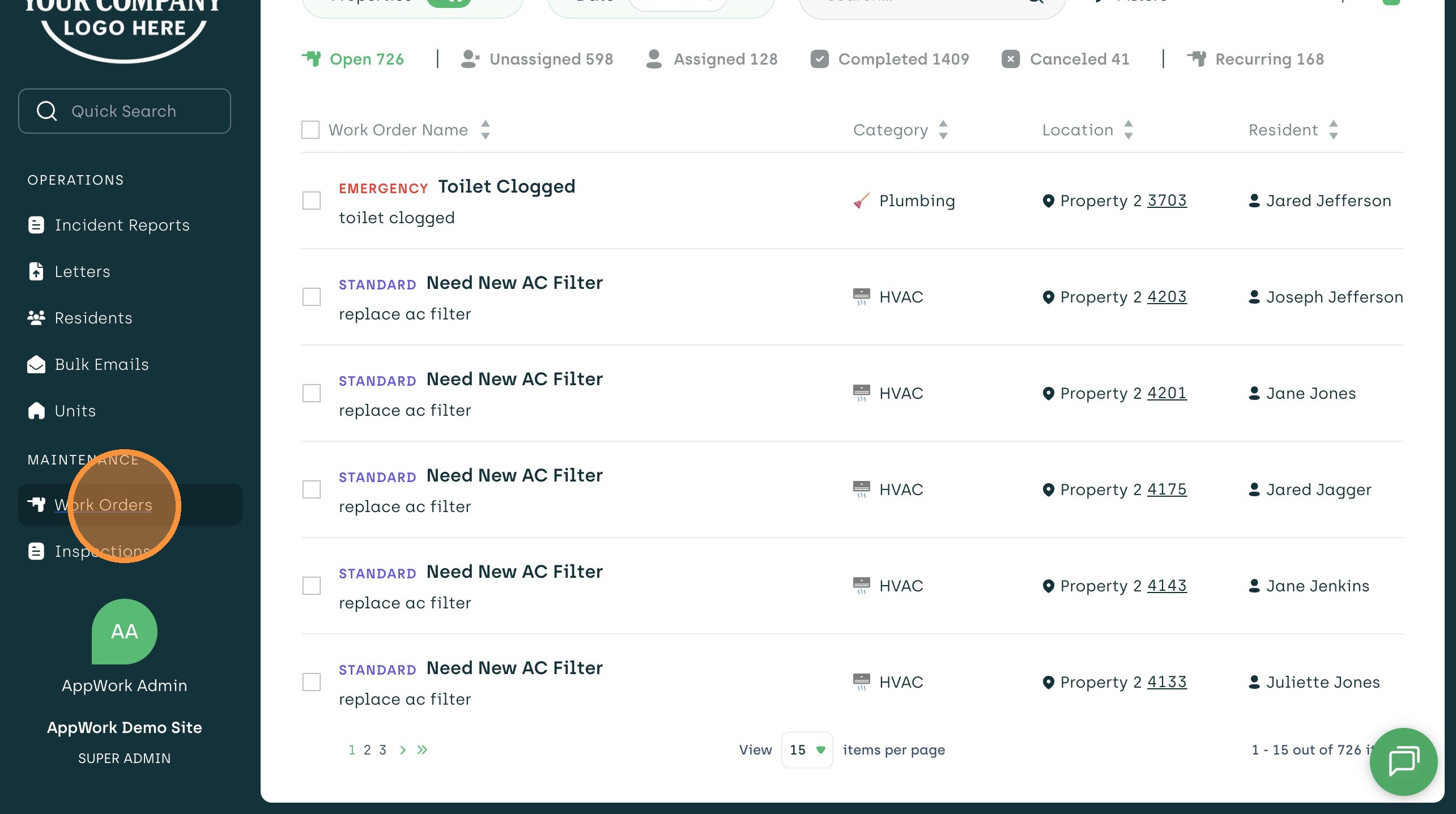Click the Residents people icon
Screen dimensions: 1456x814
coord(36,318)
